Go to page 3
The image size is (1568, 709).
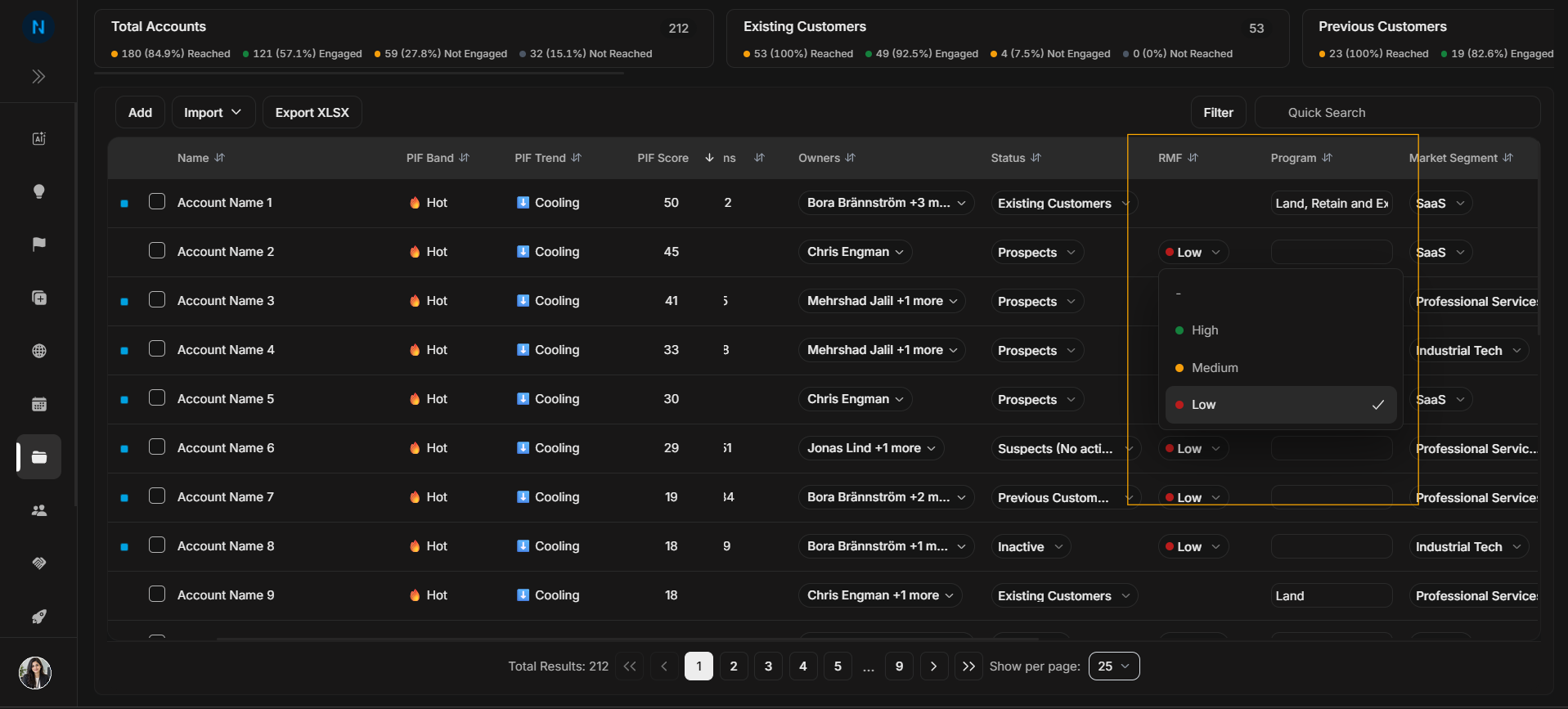pyautogui.click(x=768, y=666)
